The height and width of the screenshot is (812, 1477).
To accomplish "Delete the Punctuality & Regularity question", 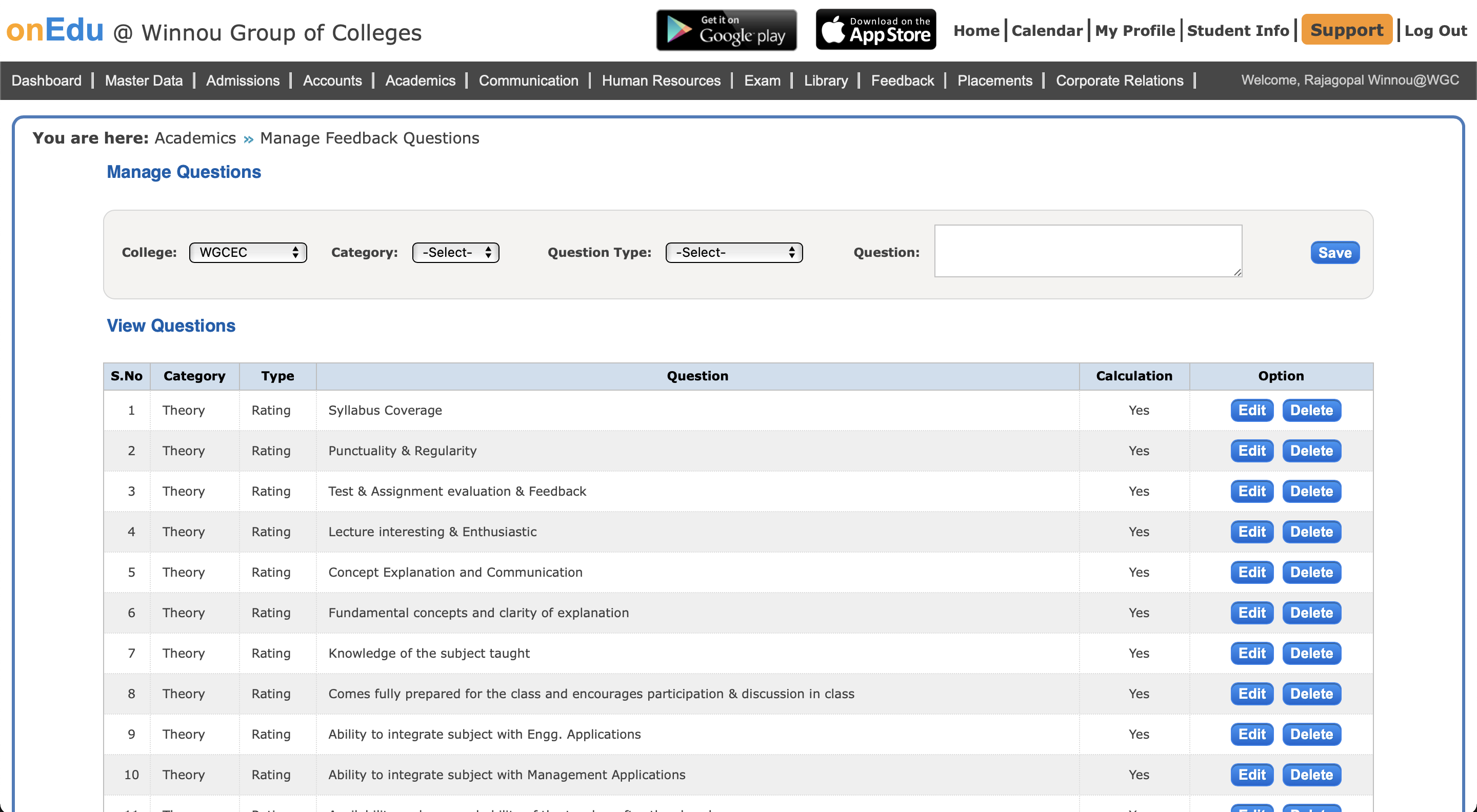I will tap(1311, 451).
